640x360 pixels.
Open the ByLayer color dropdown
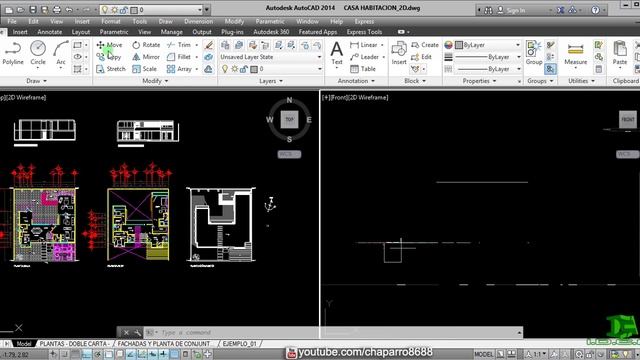pyautogui.click(x=487, y=45)
